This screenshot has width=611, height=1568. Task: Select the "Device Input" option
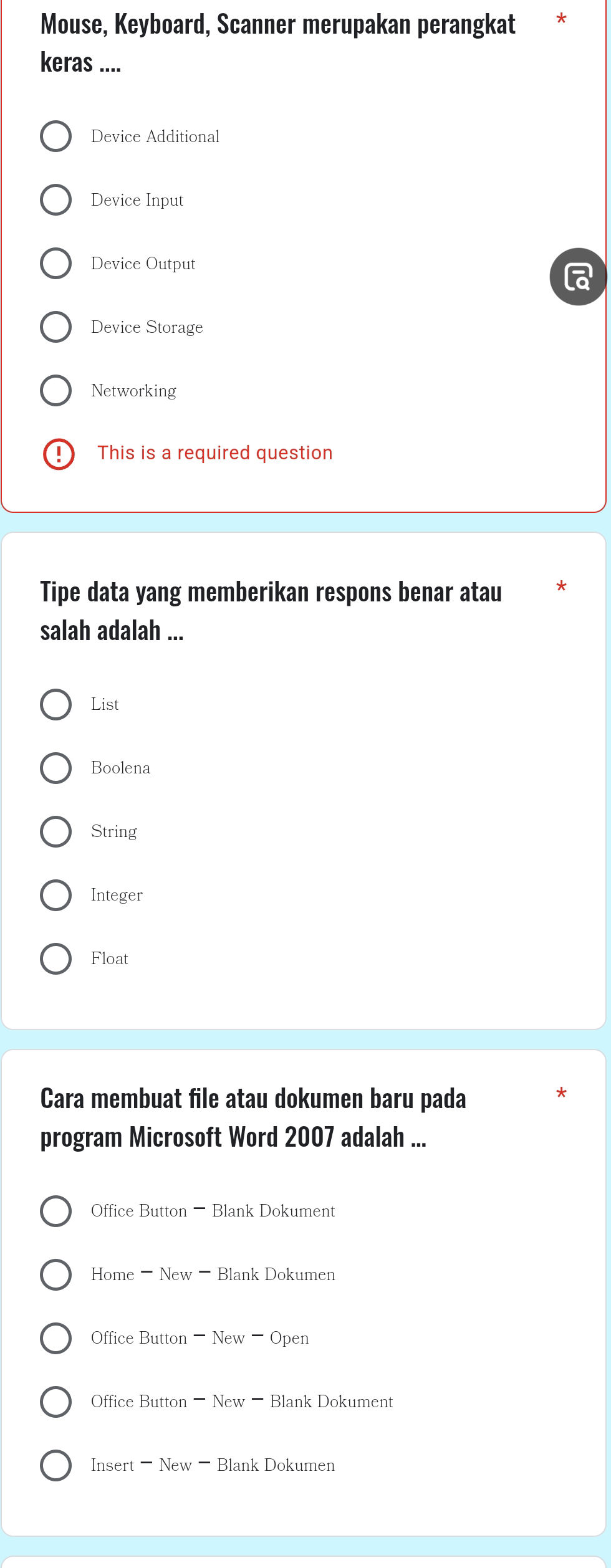55,200
